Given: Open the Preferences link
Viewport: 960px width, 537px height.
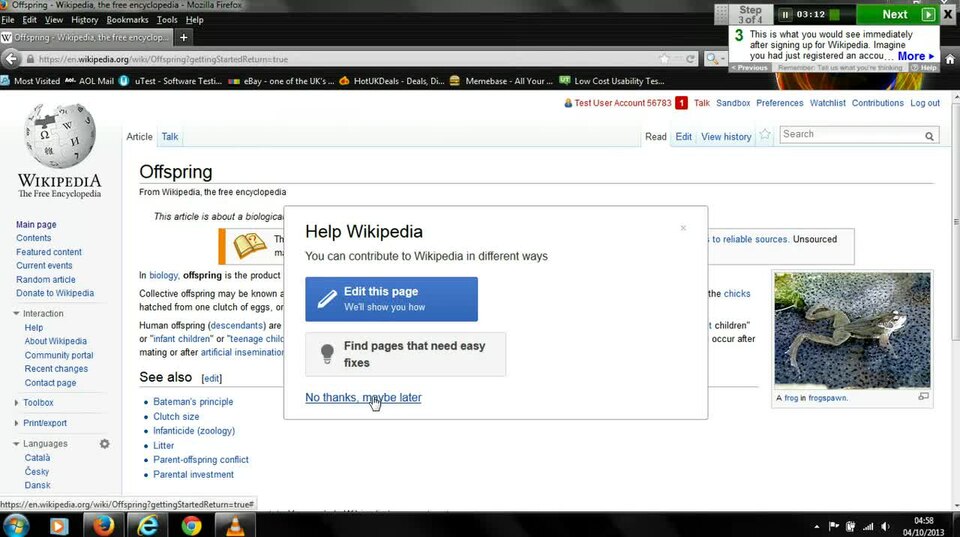Looking at the screenshot, I should 779,103.
